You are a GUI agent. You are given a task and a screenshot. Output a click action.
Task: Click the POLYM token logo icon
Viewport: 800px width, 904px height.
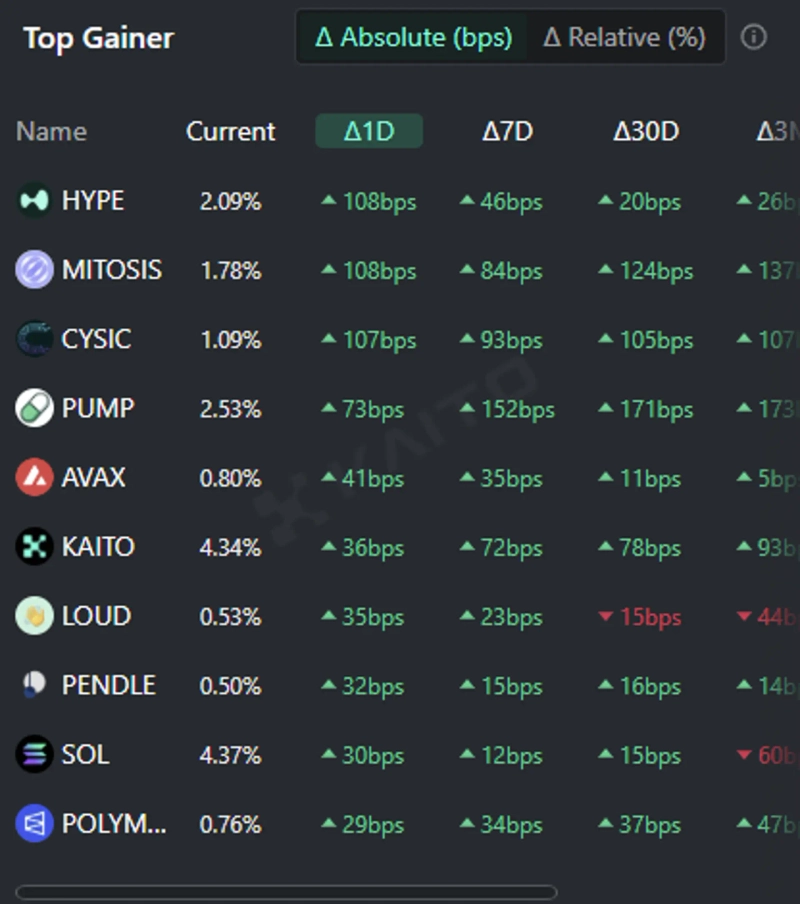coord(34,824)
